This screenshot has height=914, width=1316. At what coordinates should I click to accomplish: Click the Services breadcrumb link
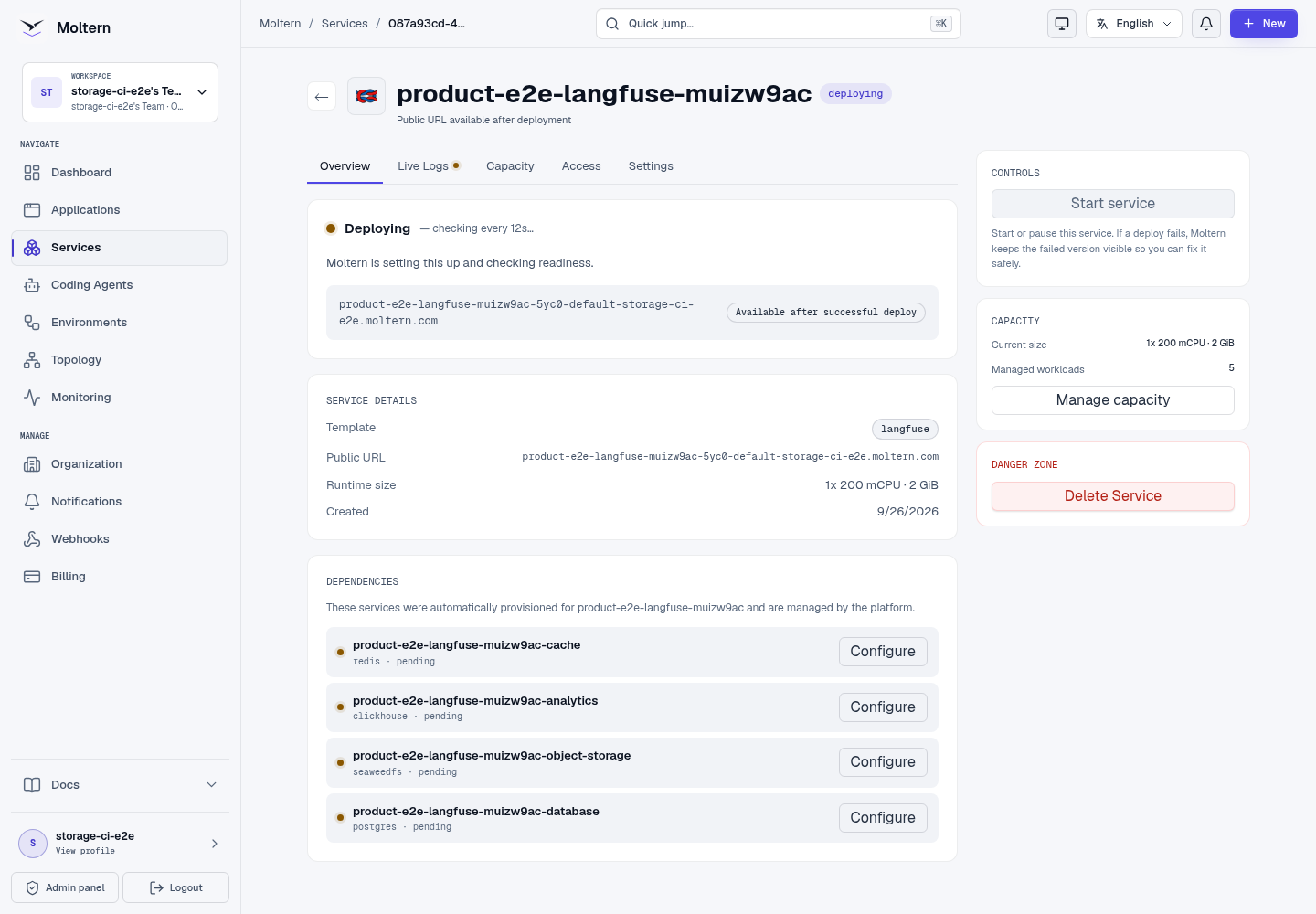345,24
